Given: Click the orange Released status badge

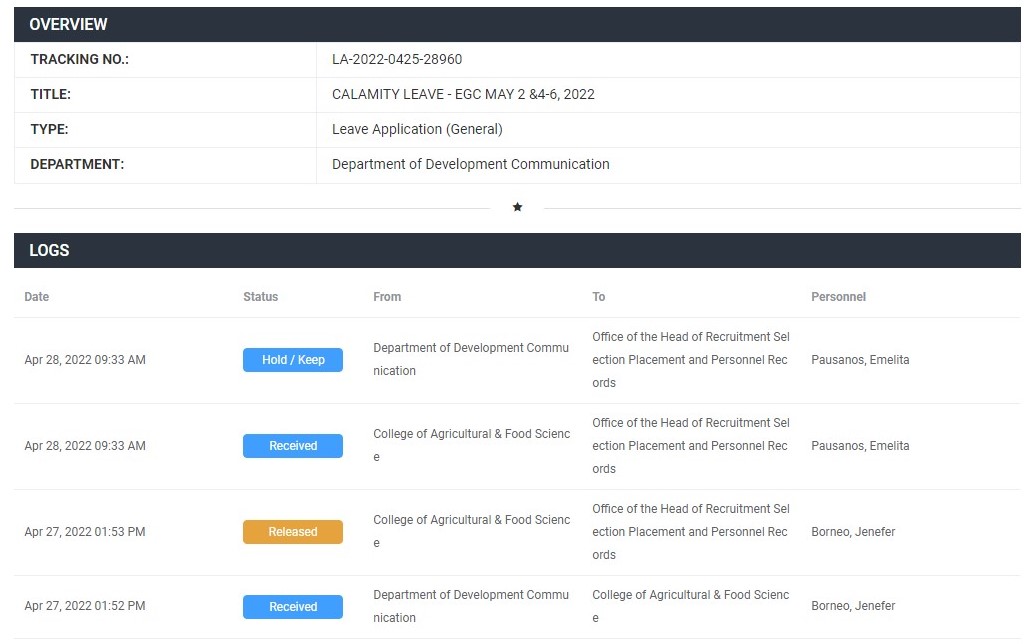Looking at the screenshot, I should pos(293,532).
